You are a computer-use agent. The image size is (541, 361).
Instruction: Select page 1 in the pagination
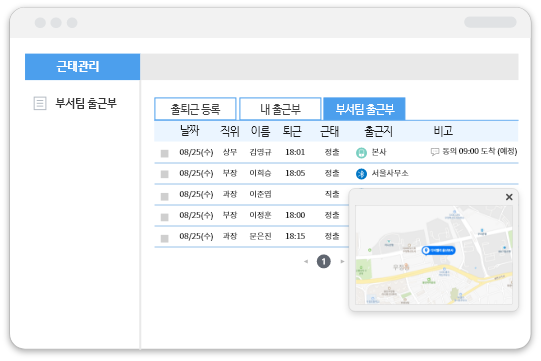point(324,261)
